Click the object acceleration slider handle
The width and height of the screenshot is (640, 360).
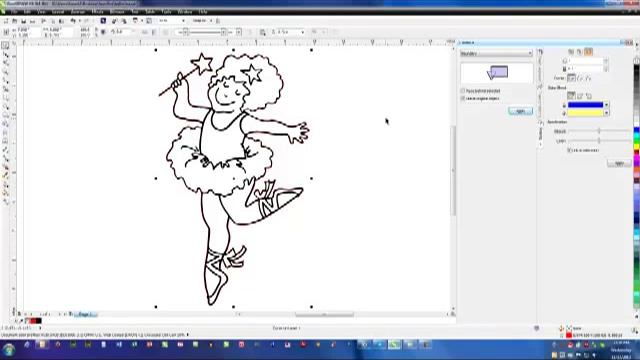click(599, 131)
